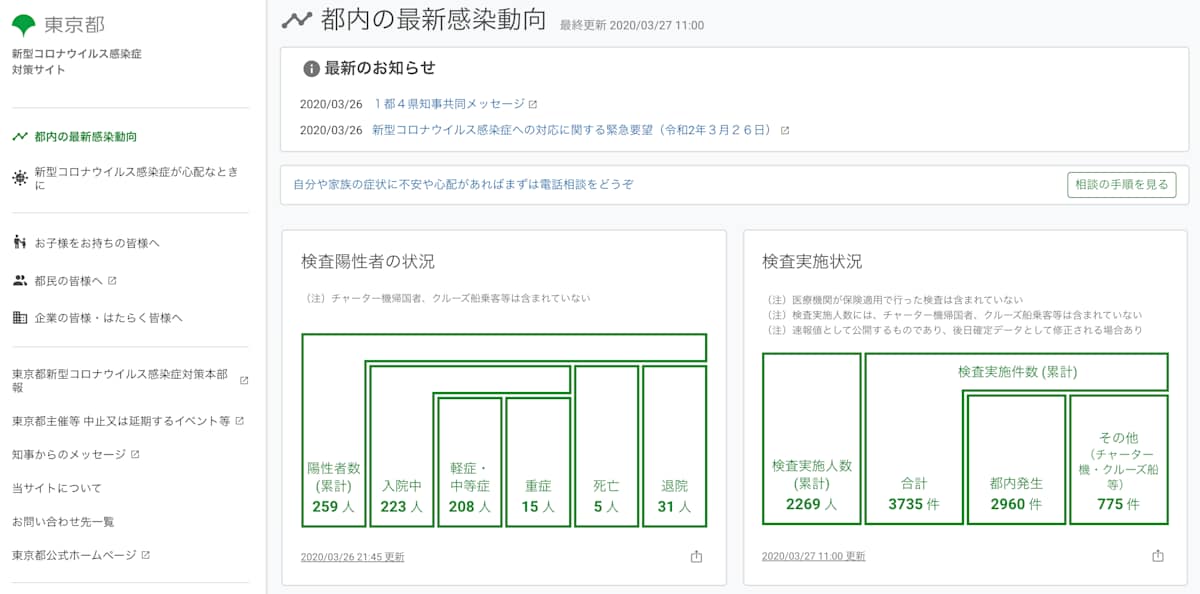Select 軽症・中等症 208人 box
This screenshot has height=594, width=1200.
(x=469, y=462)
